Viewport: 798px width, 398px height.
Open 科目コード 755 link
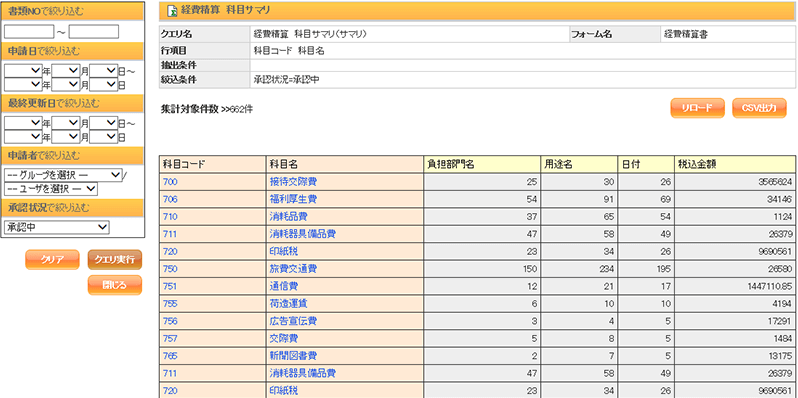(170, 304)
